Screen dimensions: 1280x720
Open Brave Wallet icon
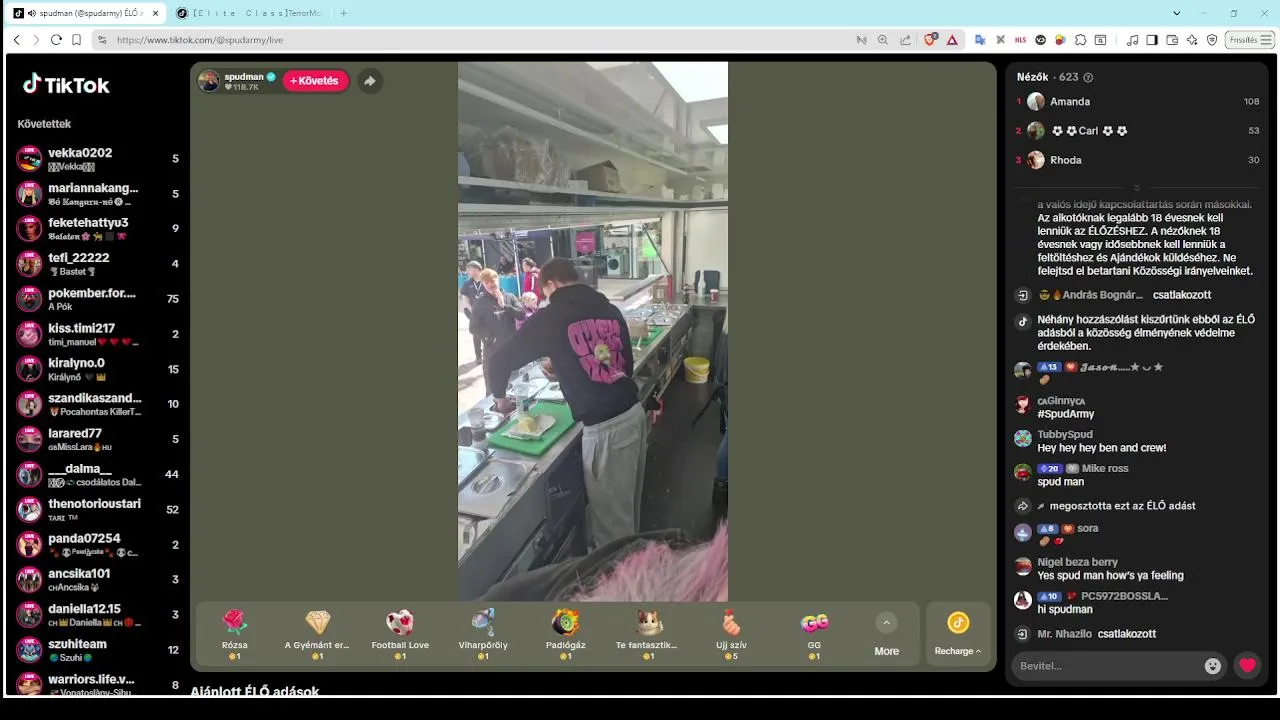(x=1172, y=40)
